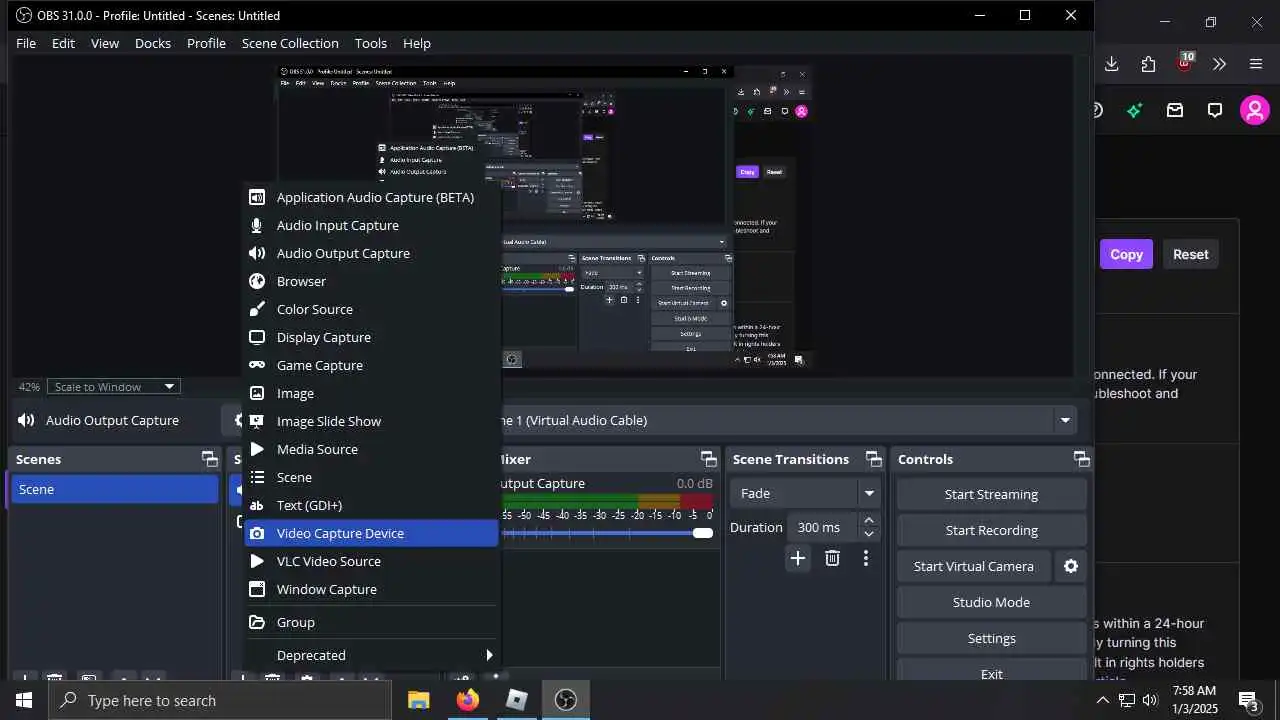Open the Scene Collection menu
The image size is (1280, 720).
(290, 43)
